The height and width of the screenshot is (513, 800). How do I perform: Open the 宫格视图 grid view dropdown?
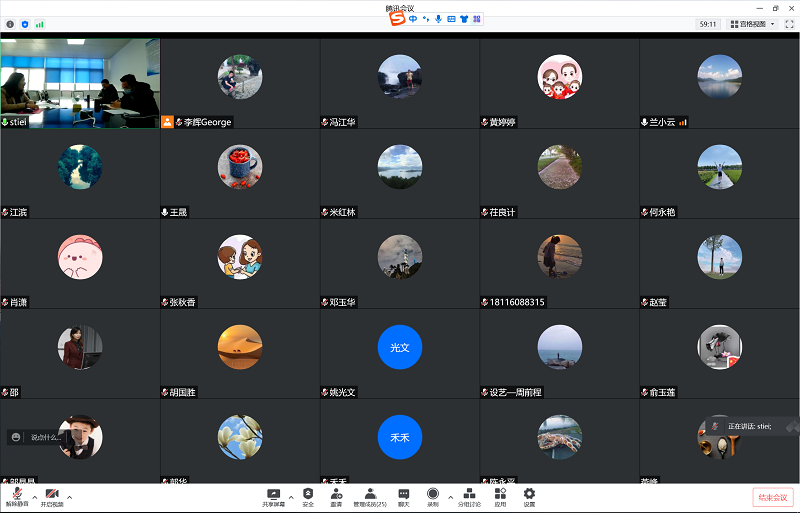coord(753,23)
